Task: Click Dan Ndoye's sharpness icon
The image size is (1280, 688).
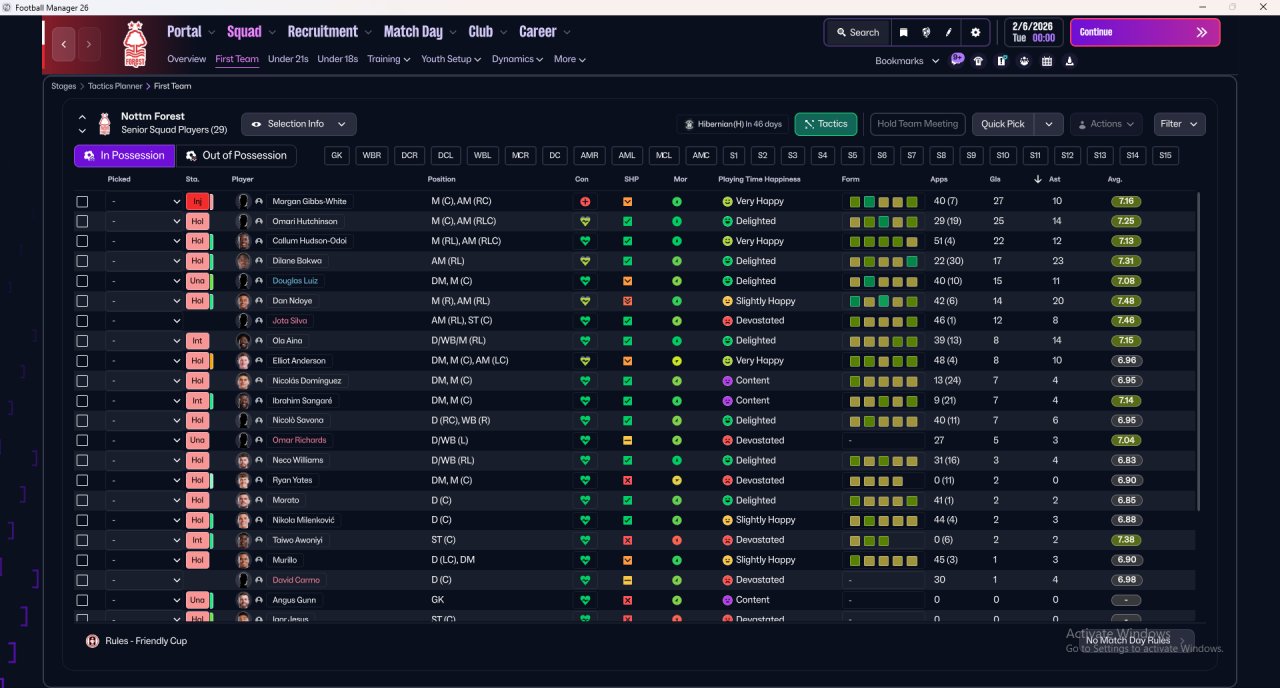Action: [627, 301]
